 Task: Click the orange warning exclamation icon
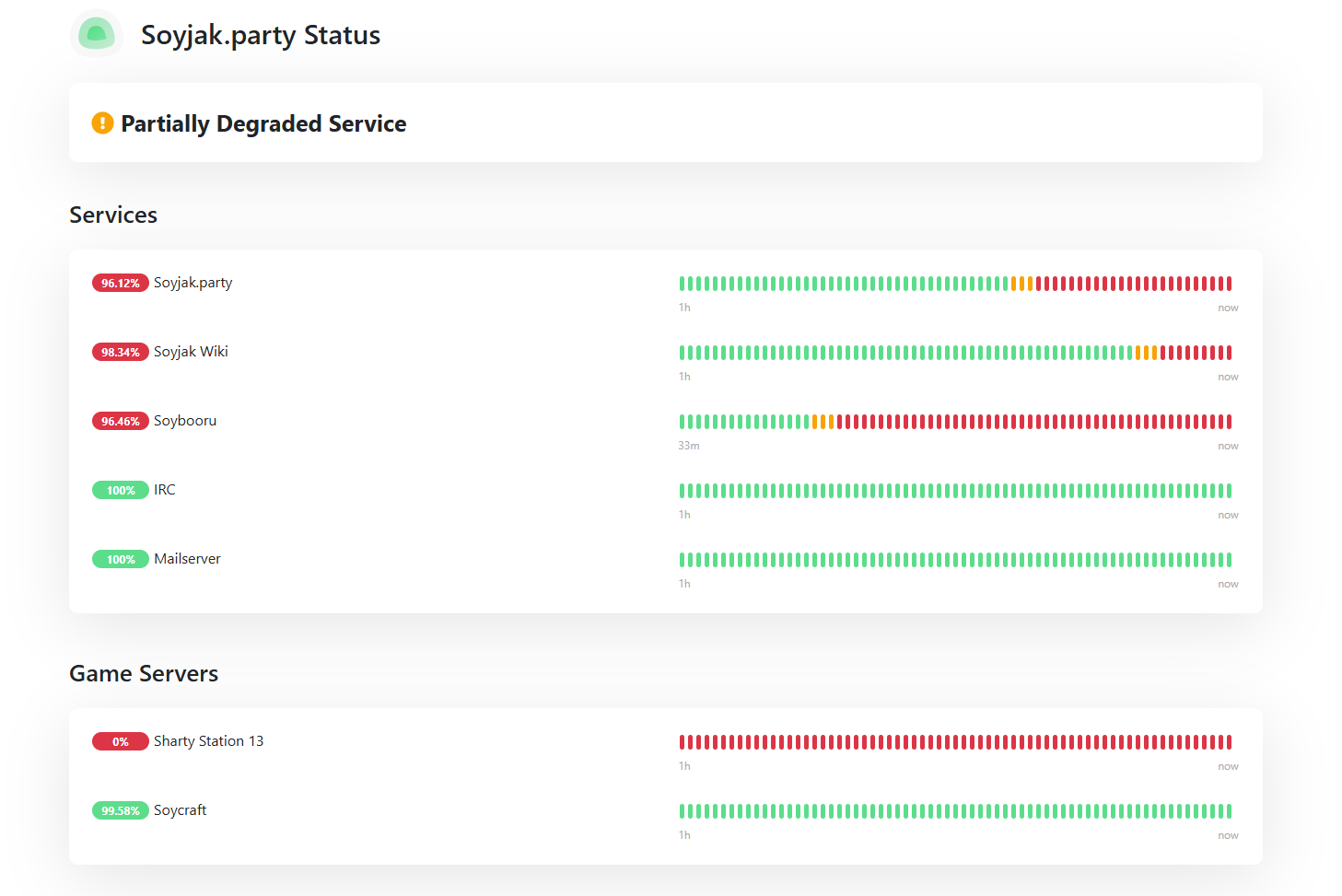(102, 122)
